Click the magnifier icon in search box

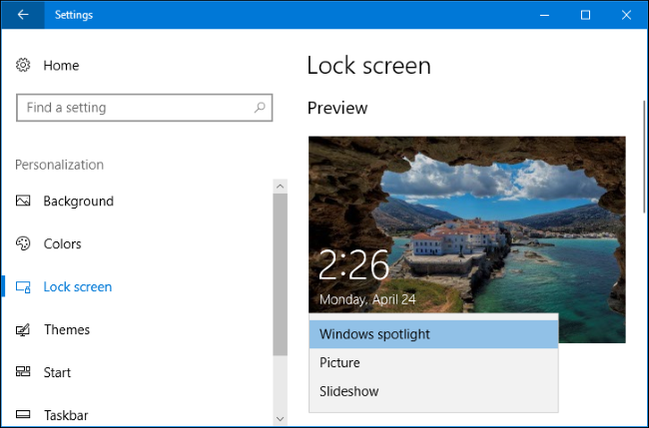(260, 107)
